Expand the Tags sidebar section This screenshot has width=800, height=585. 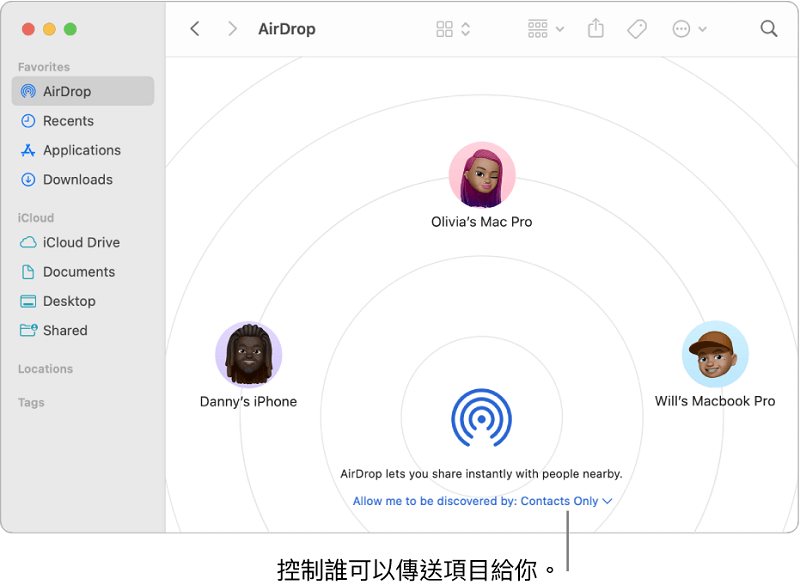[x=31, y=402]
